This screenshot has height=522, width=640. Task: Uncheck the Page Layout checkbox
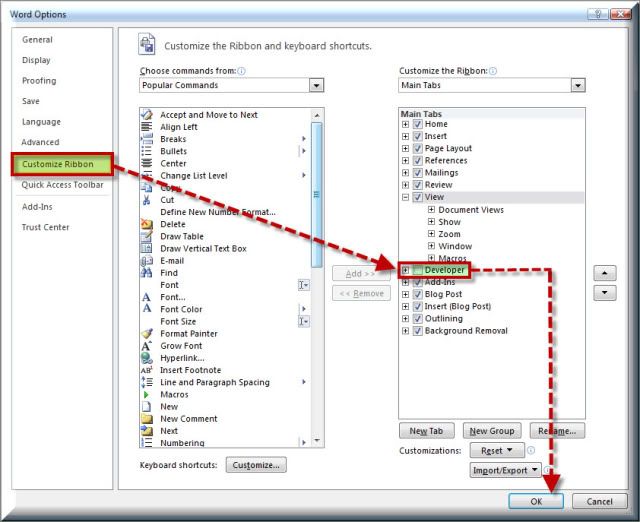click(417, 148)
